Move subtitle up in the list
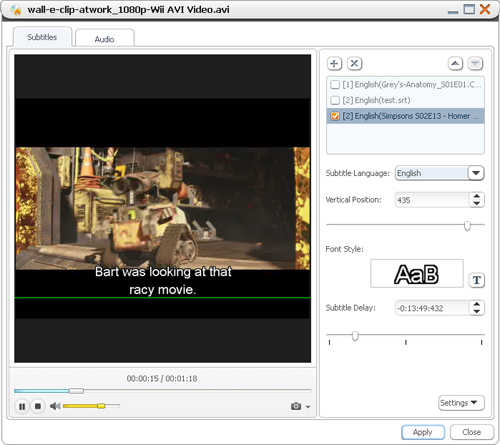The height and width of the screenshot is (445, 500). pos(455,63)
